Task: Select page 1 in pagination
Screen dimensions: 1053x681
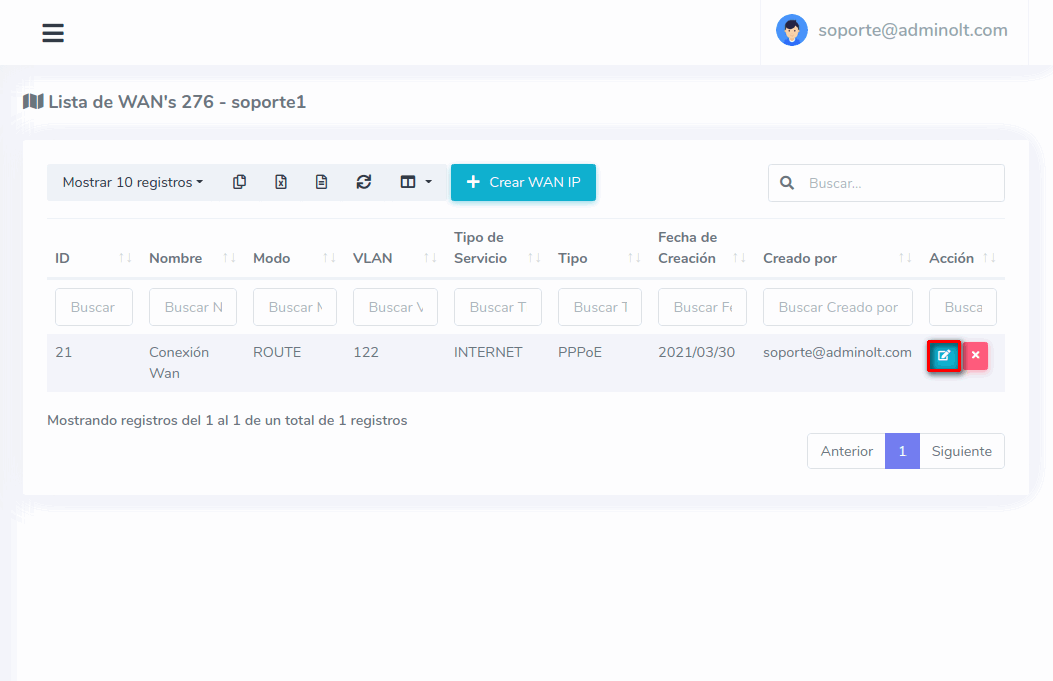Action: (902, 451)
